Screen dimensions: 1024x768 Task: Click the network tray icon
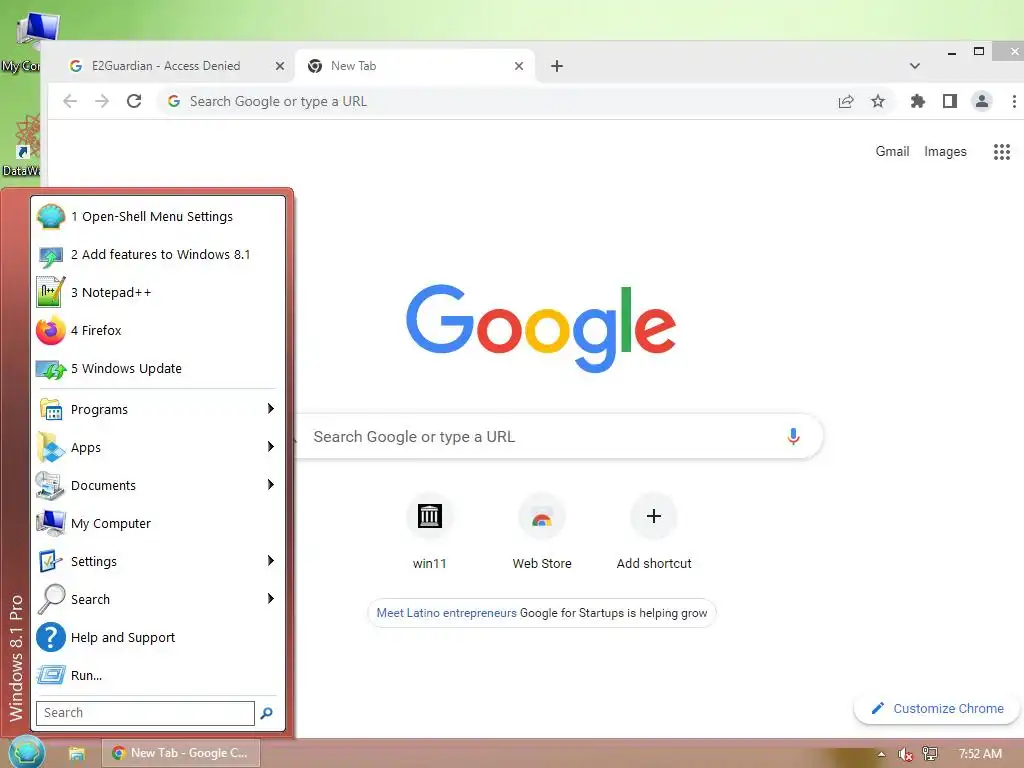point(930,754)
